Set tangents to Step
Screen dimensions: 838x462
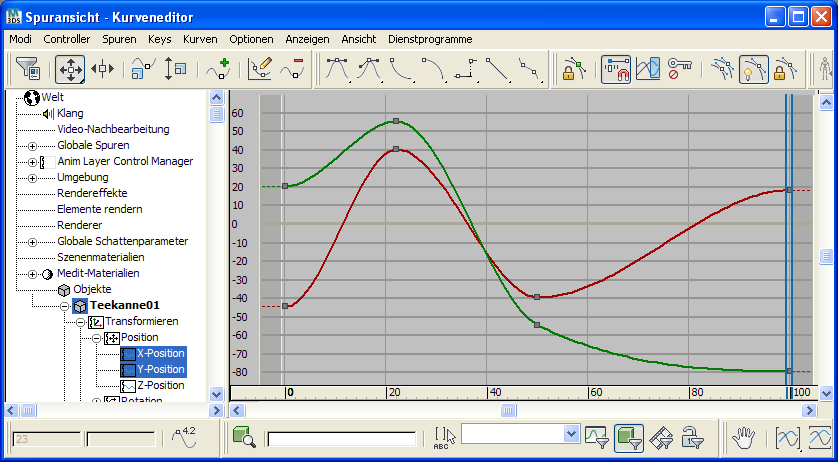(465, 70)
